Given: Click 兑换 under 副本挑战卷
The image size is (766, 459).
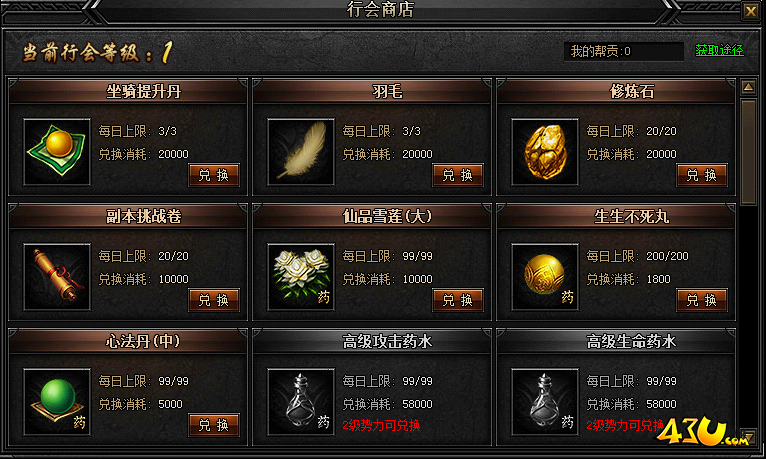Looking at the screenshot, I should click(x=214, y=300).
